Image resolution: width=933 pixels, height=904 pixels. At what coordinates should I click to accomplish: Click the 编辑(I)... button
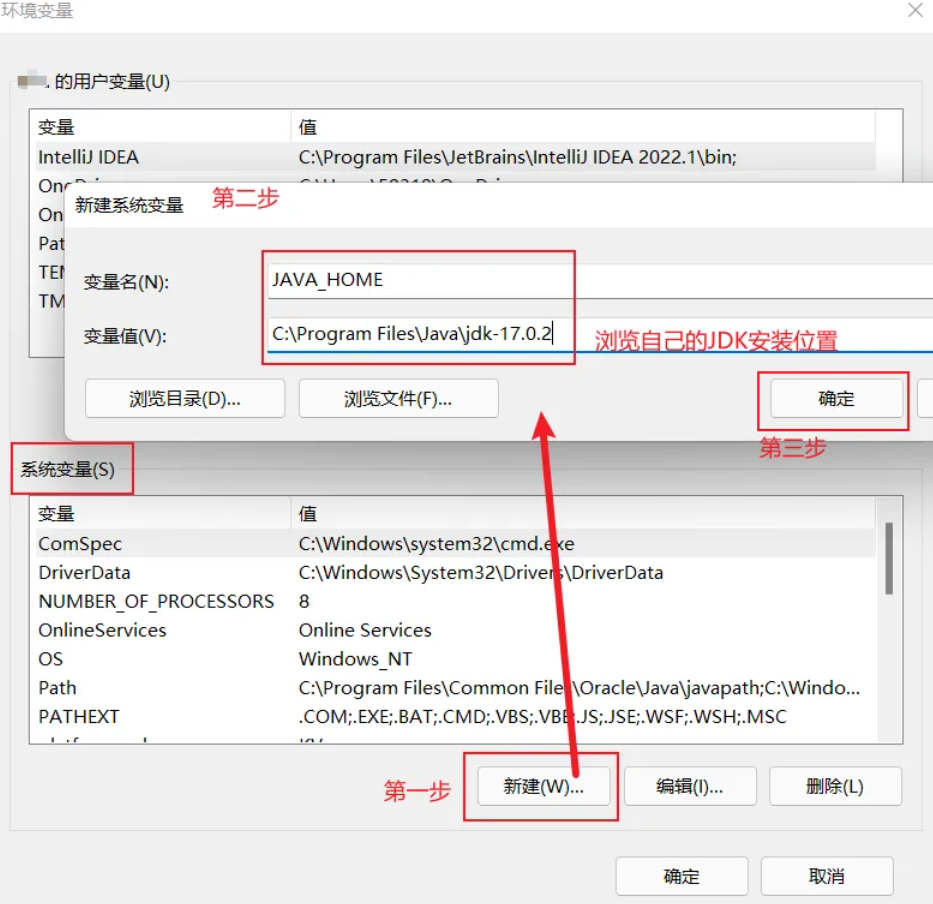pyautogui.click(x=689, y=787)
